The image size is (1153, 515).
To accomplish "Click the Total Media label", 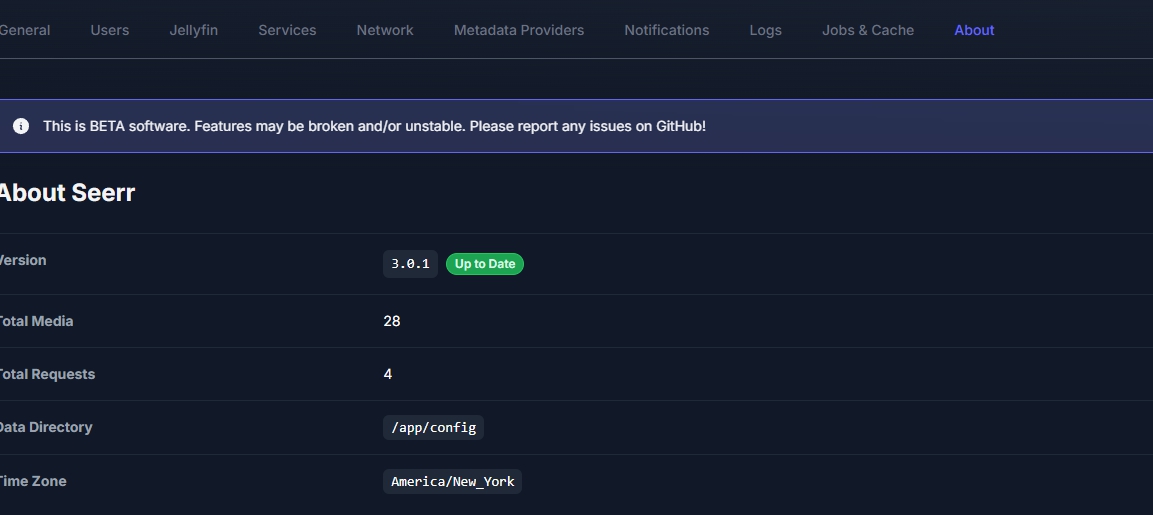I will pyautogui.click(x=36, y=322).
